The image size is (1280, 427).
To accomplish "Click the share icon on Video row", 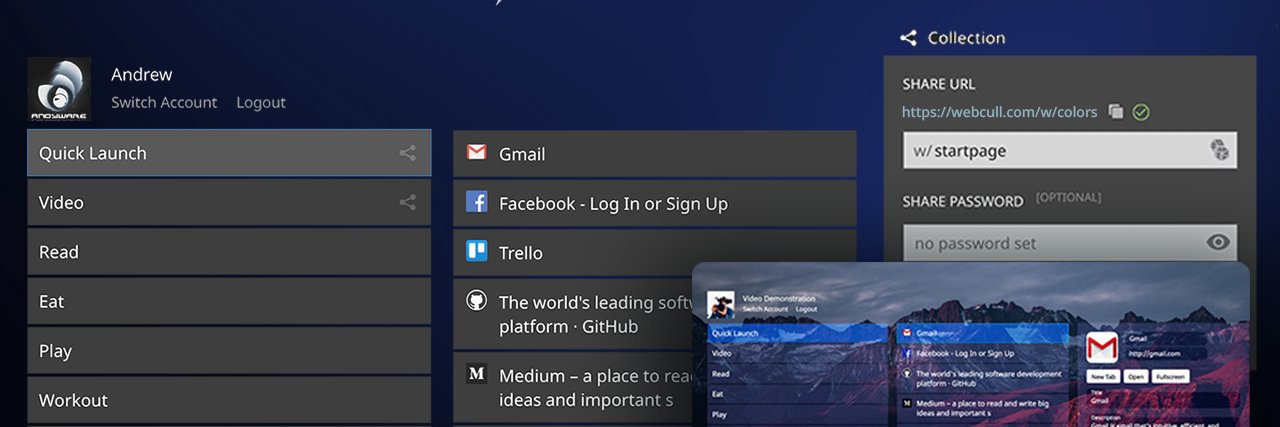I will click(407, 202).
